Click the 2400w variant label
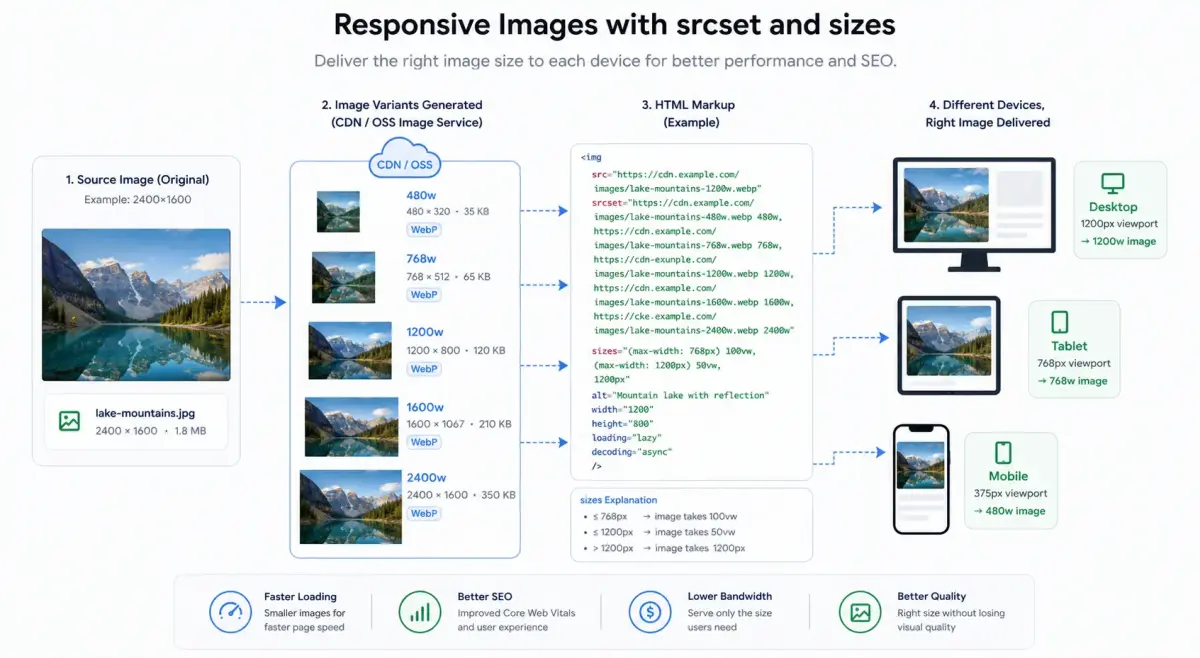The image size is (1200, 658). click(x=426, y=478)
